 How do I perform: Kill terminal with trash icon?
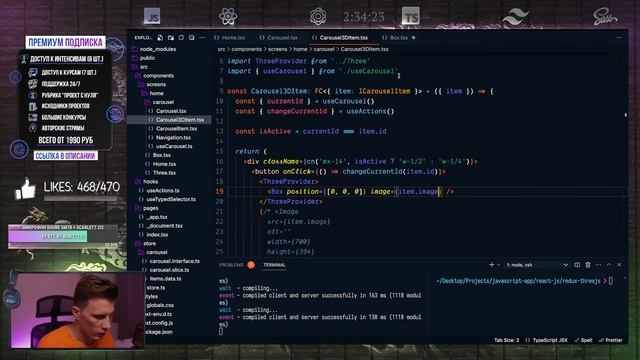coord(588,265)
